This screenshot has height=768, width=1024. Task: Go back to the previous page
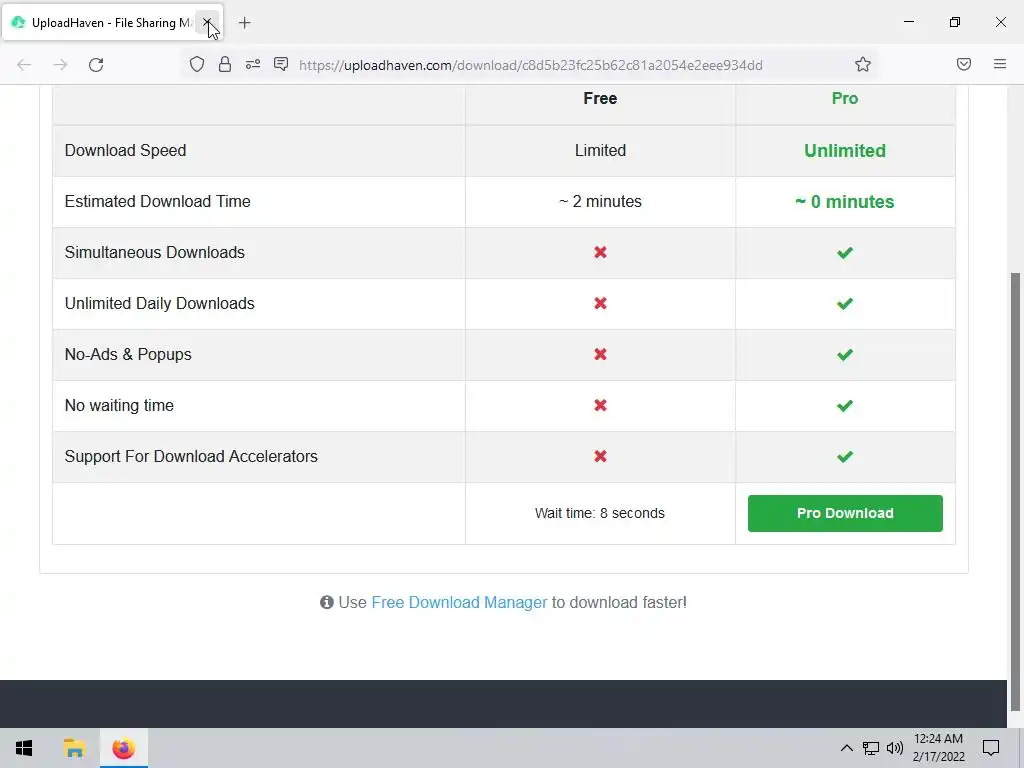point(24,65)
